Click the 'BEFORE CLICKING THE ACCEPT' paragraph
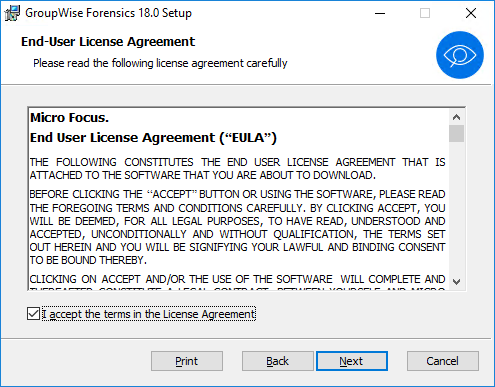The width and height of the screenshot is (495, 387). tap(237, 227)
